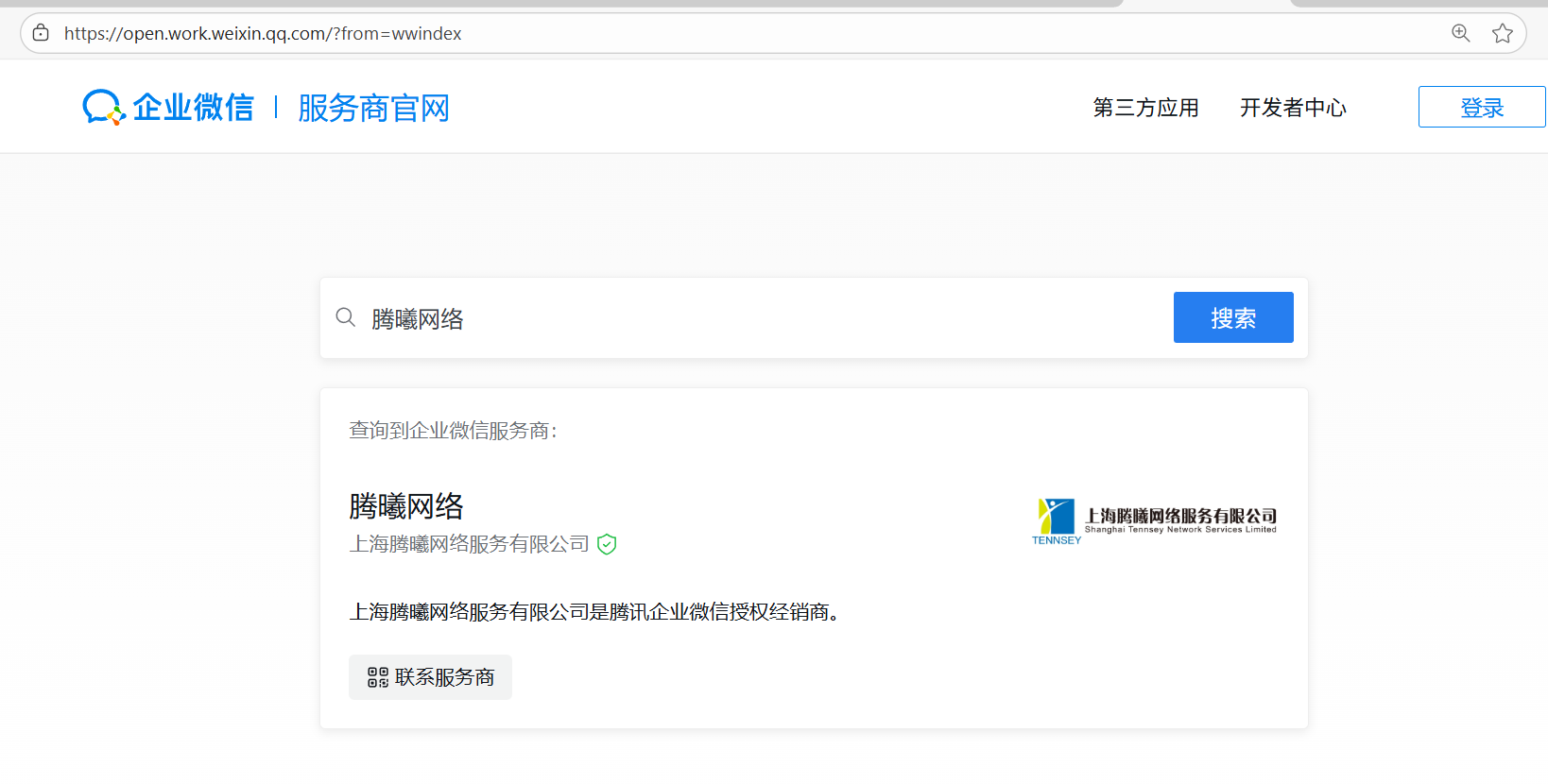Click the magnifier icon inside the search box
The height and width of the screenshot is (784, 1548).
(346, 317)
